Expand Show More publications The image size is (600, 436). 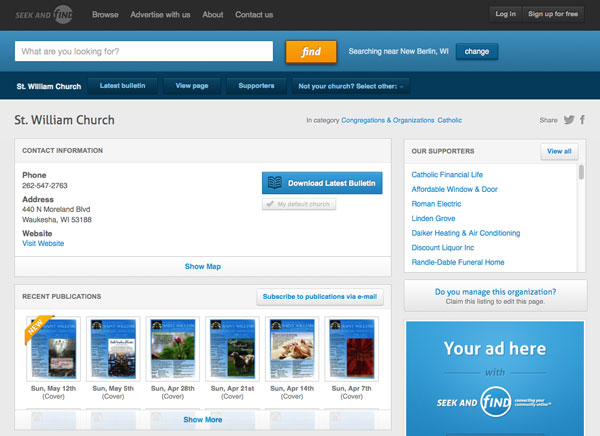pyautogui.click(x=203, y=420)
